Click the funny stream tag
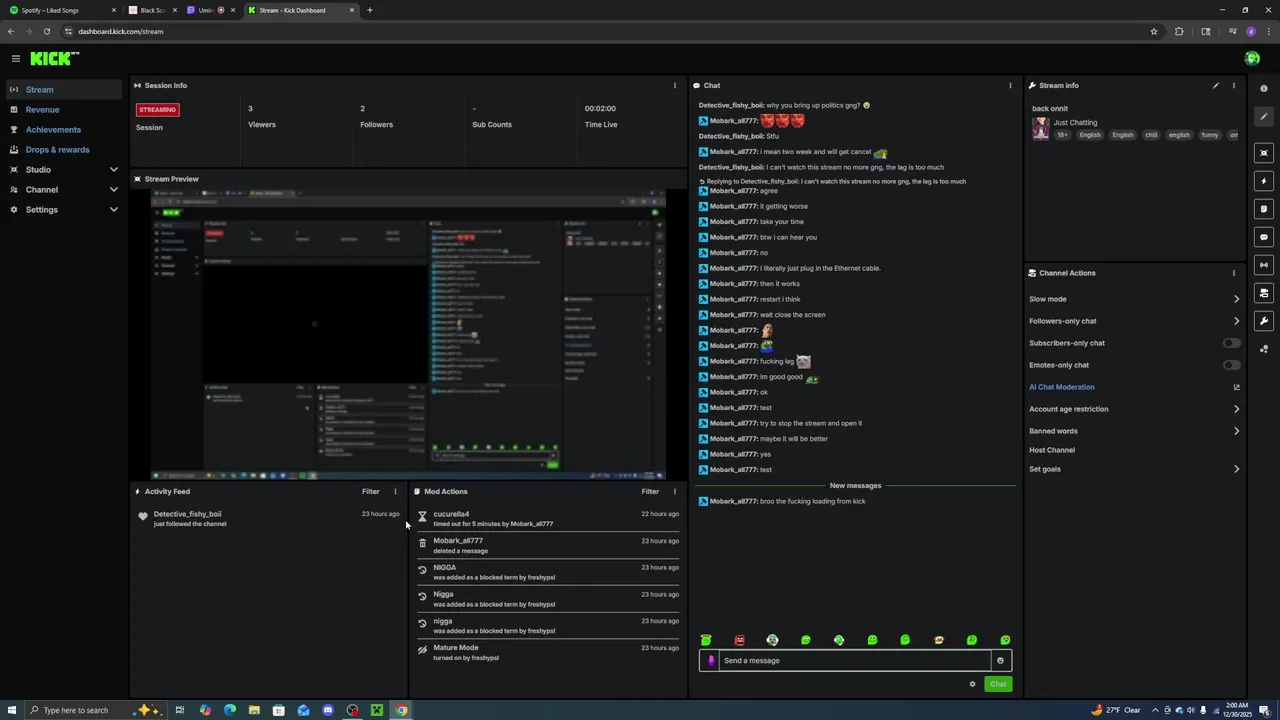1280x720 pixels. click(1210, 135)
